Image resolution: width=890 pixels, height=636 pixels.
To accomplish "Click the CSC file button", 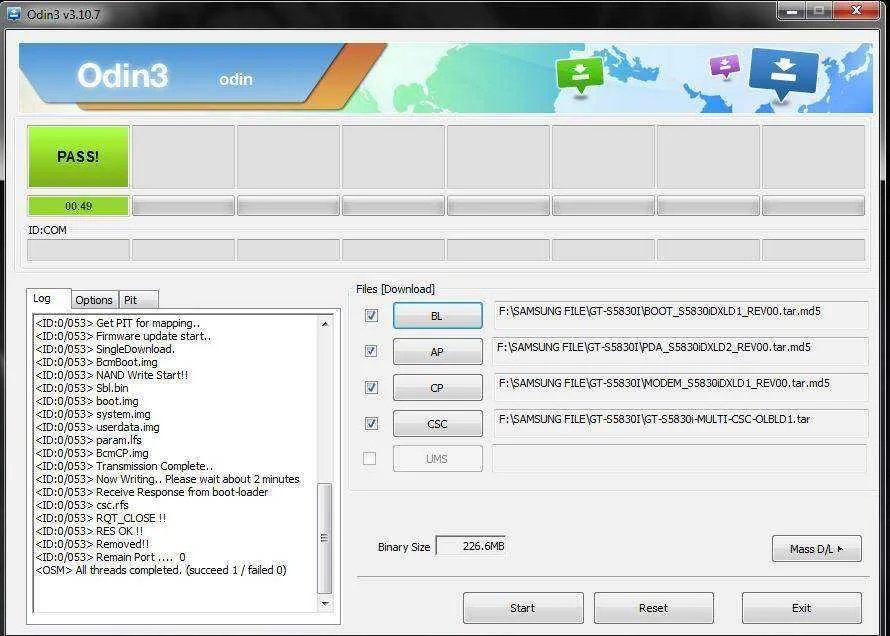I will tap(437, 424).
